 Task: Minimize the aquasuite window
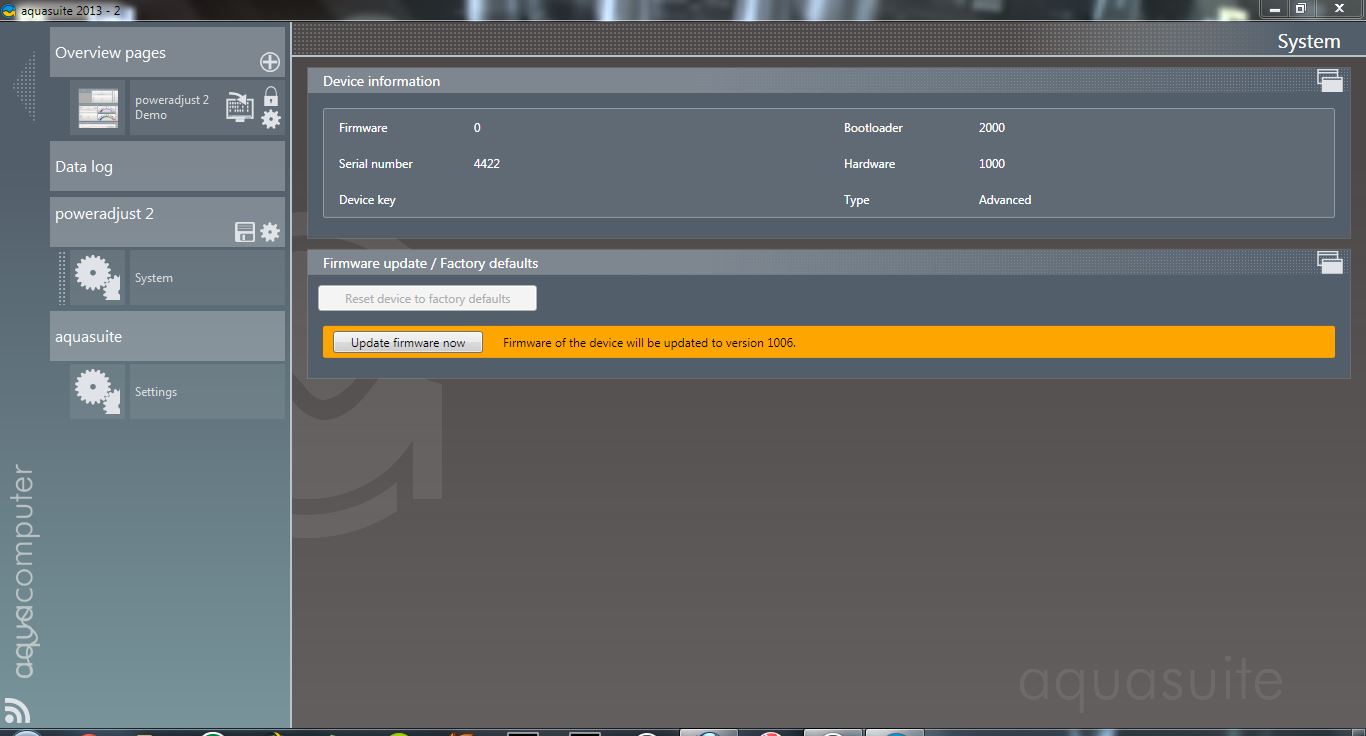pyautogui.click(x=1274, y=9)
